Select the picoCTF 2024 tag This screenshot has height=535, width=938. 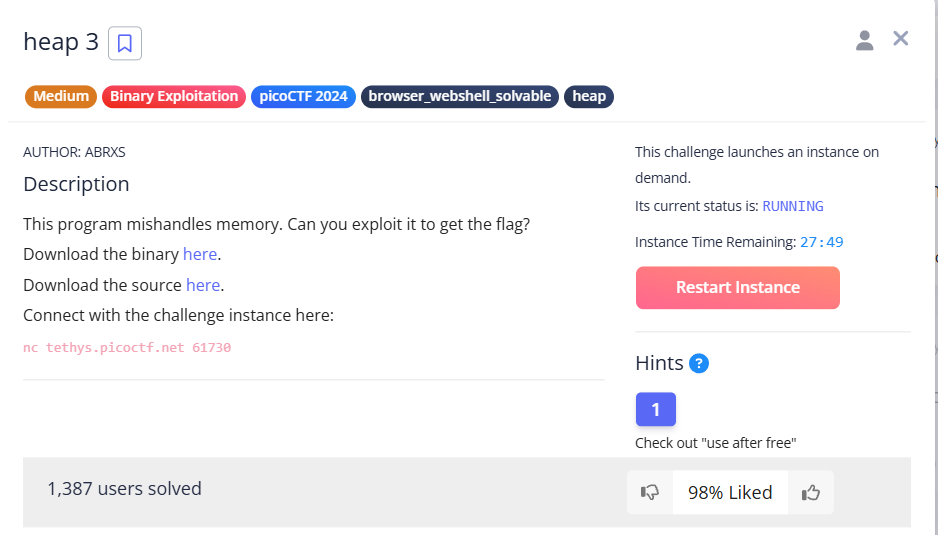(x=303, y=97)
